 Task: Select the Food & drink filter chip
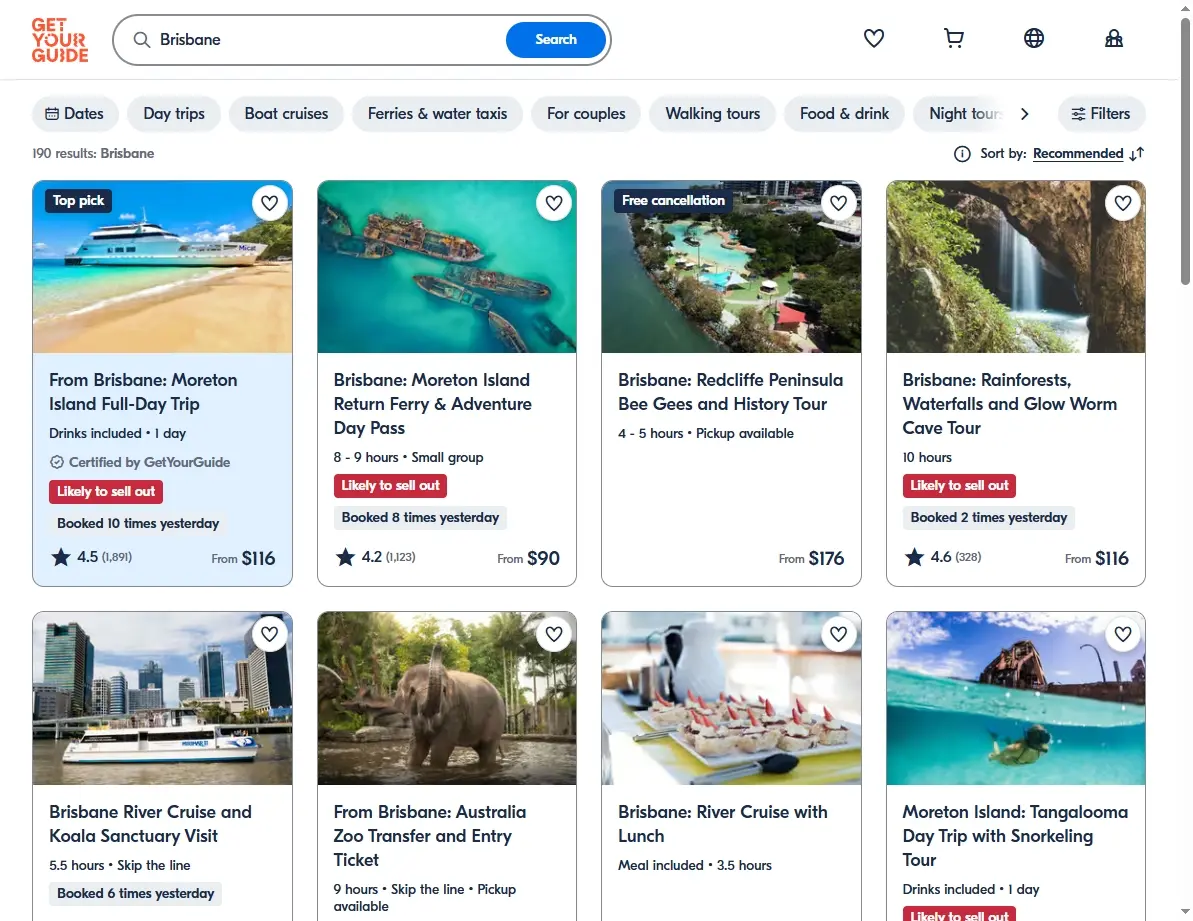[845, 113]
